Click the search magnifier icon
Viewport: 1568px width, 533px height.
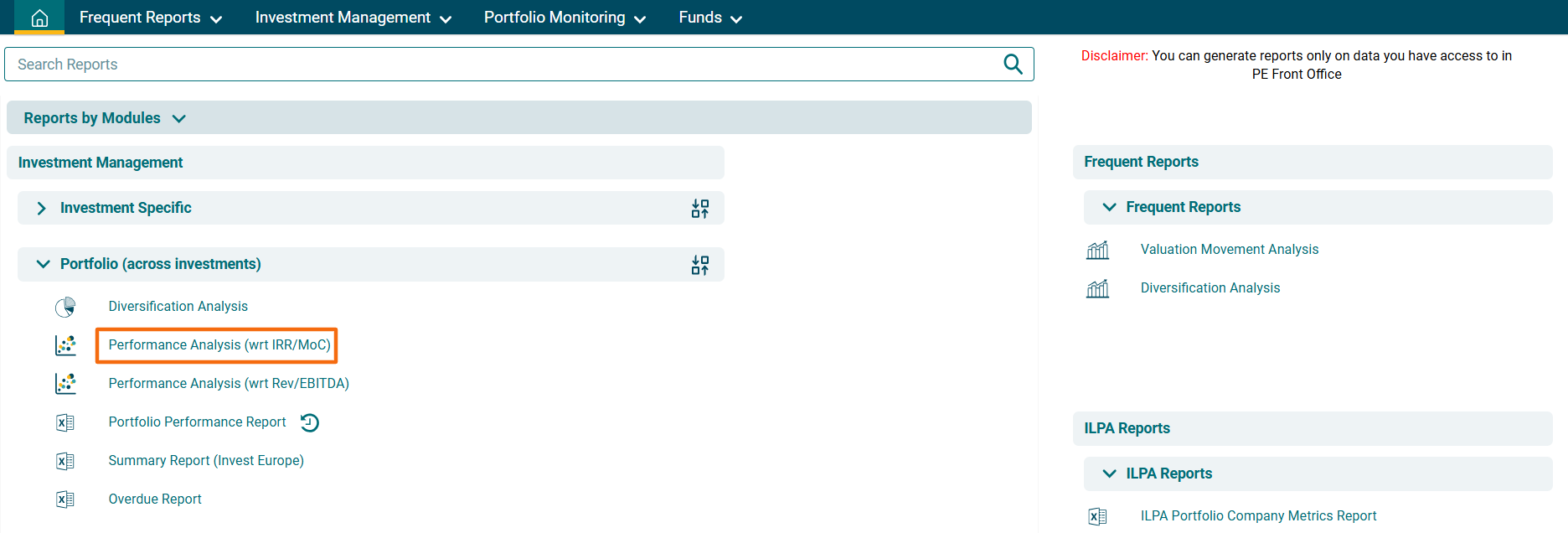[1013, 65]
